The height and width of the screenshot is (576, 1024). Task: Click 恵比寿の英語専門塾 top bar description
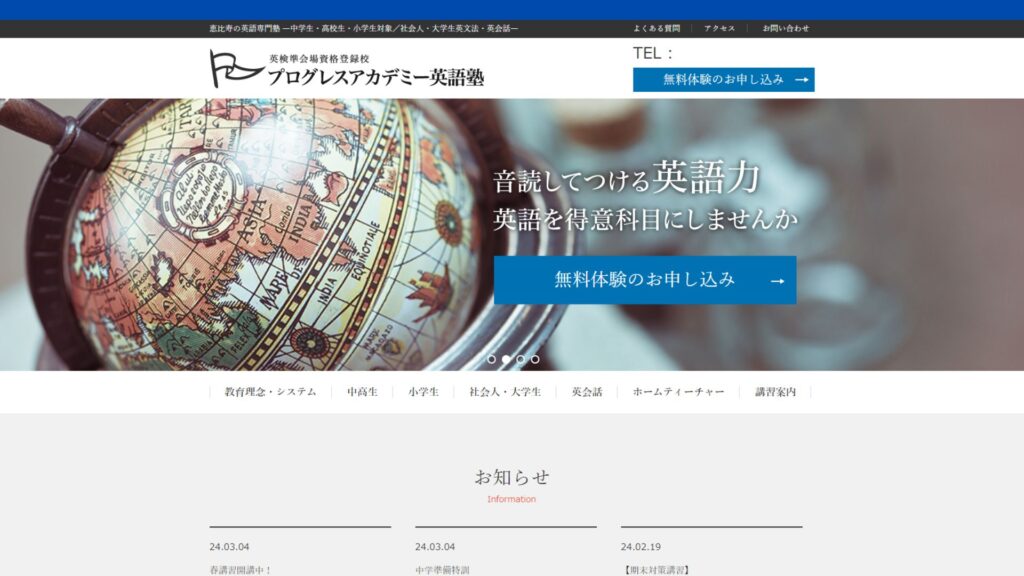[x=364, y=28]
